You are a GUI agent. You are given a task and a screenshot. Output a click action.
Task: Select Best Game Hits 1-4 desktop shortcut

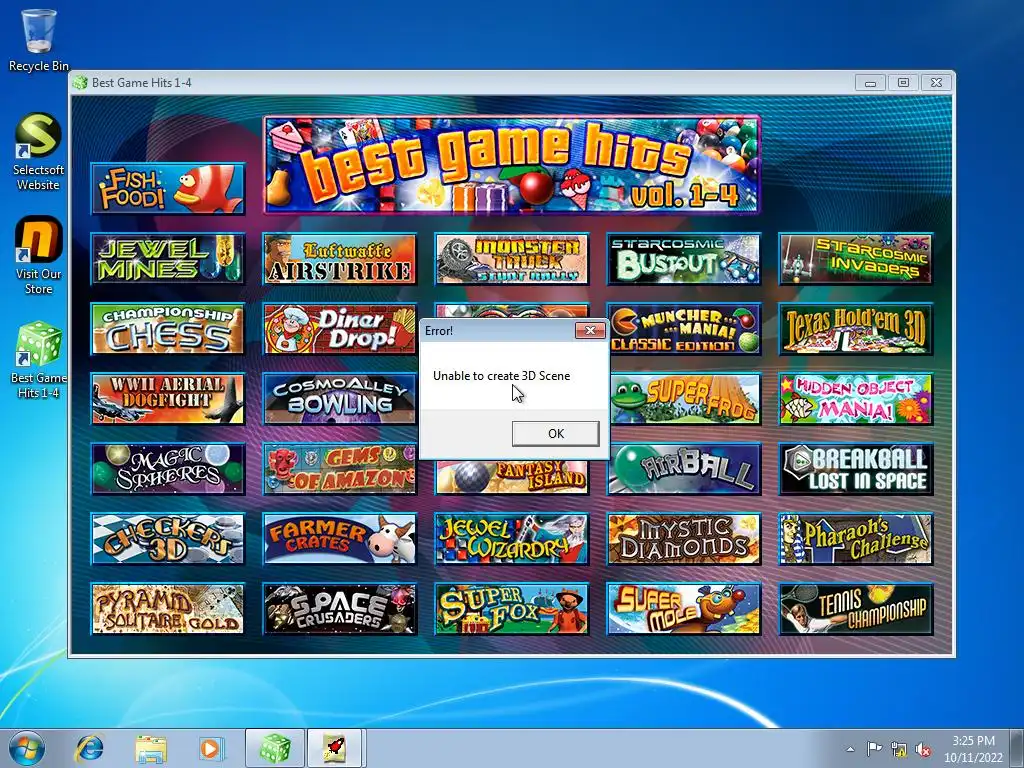(39, 359)
